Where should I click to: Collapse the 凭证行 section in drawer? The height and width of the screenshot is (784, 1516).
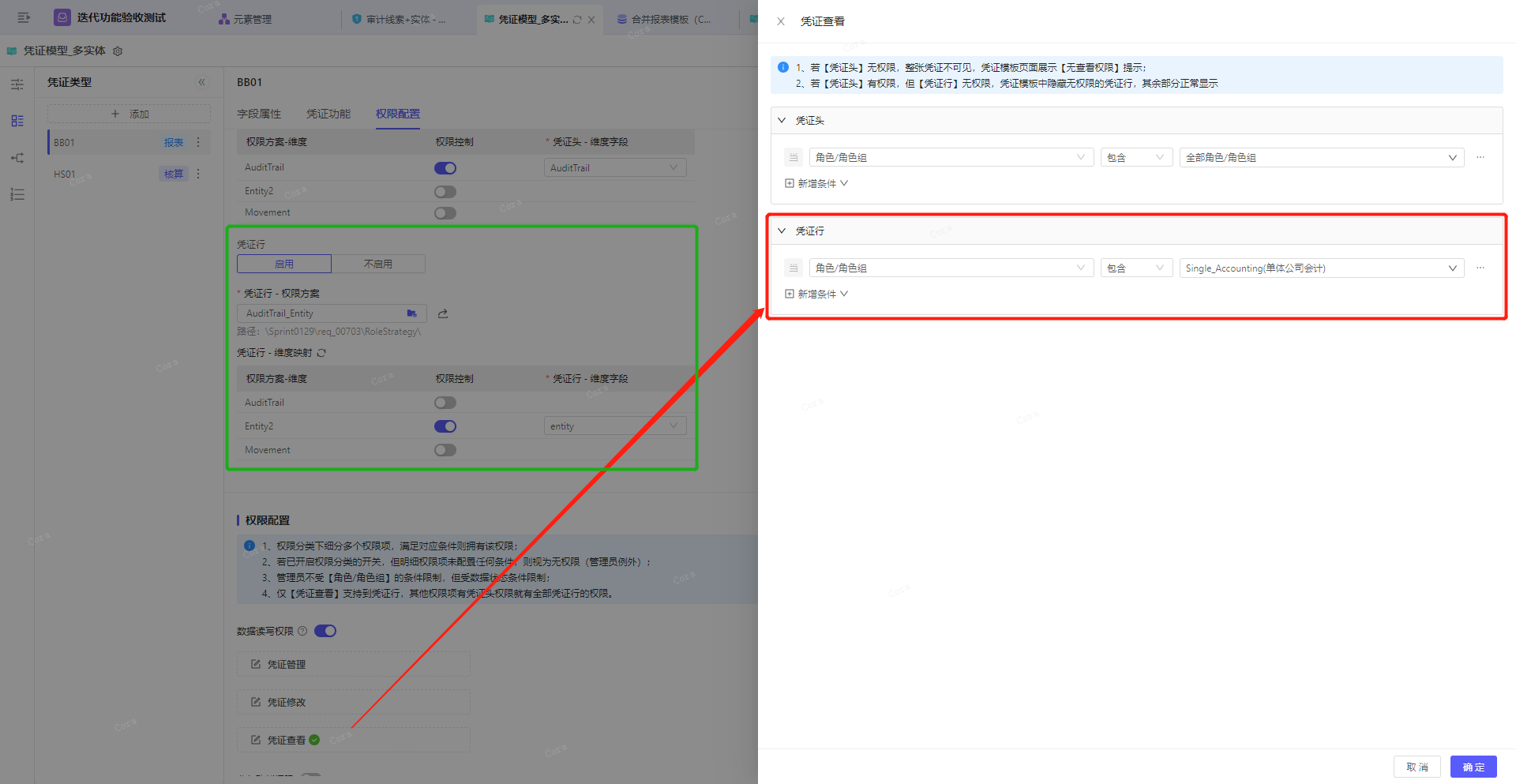pos(782,231)
